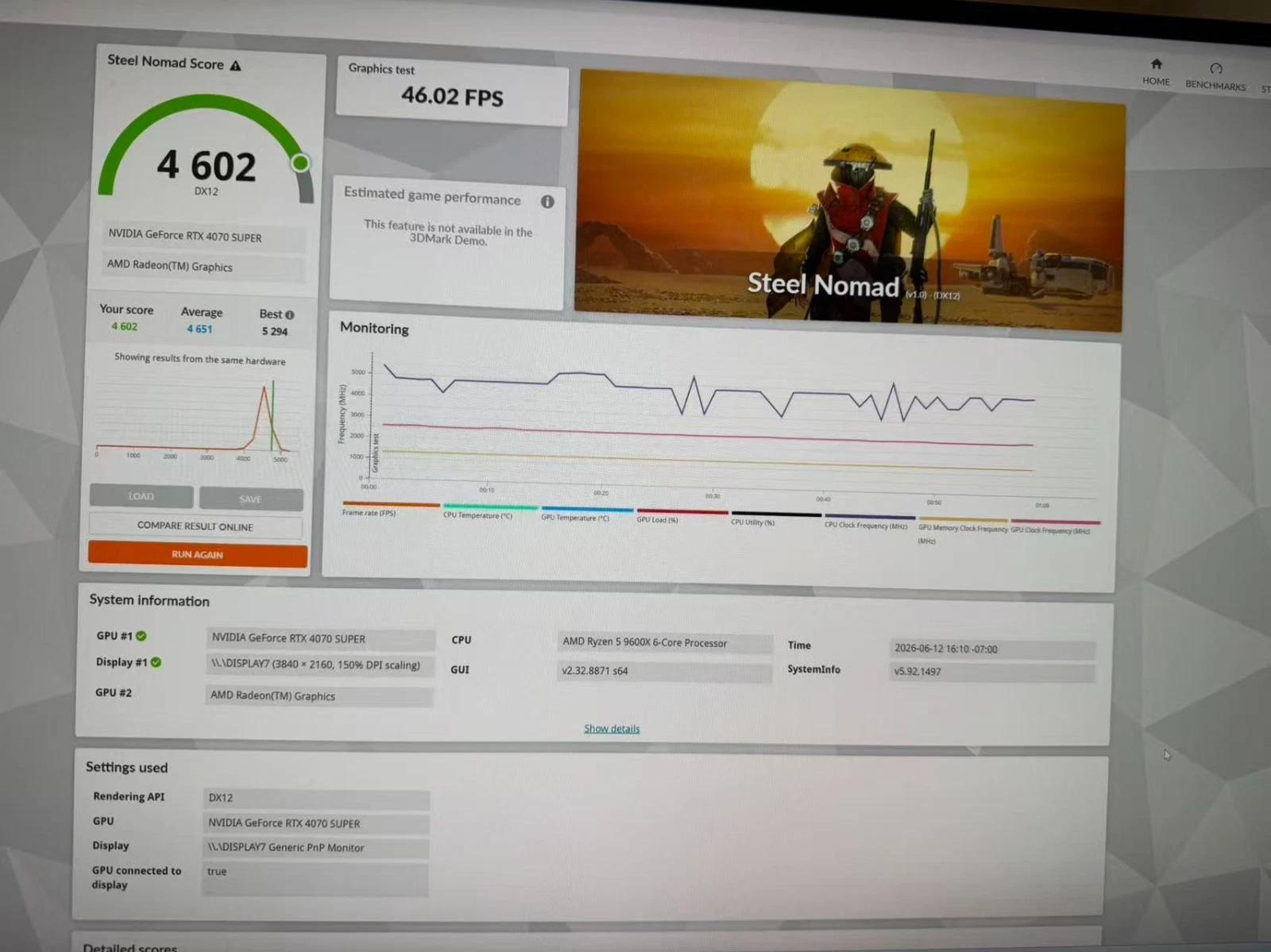Click the GPU #2 AMD Radeon field
Viewport: 1271px width, 952px height.
pyautogui.click(x=319, y=696)
